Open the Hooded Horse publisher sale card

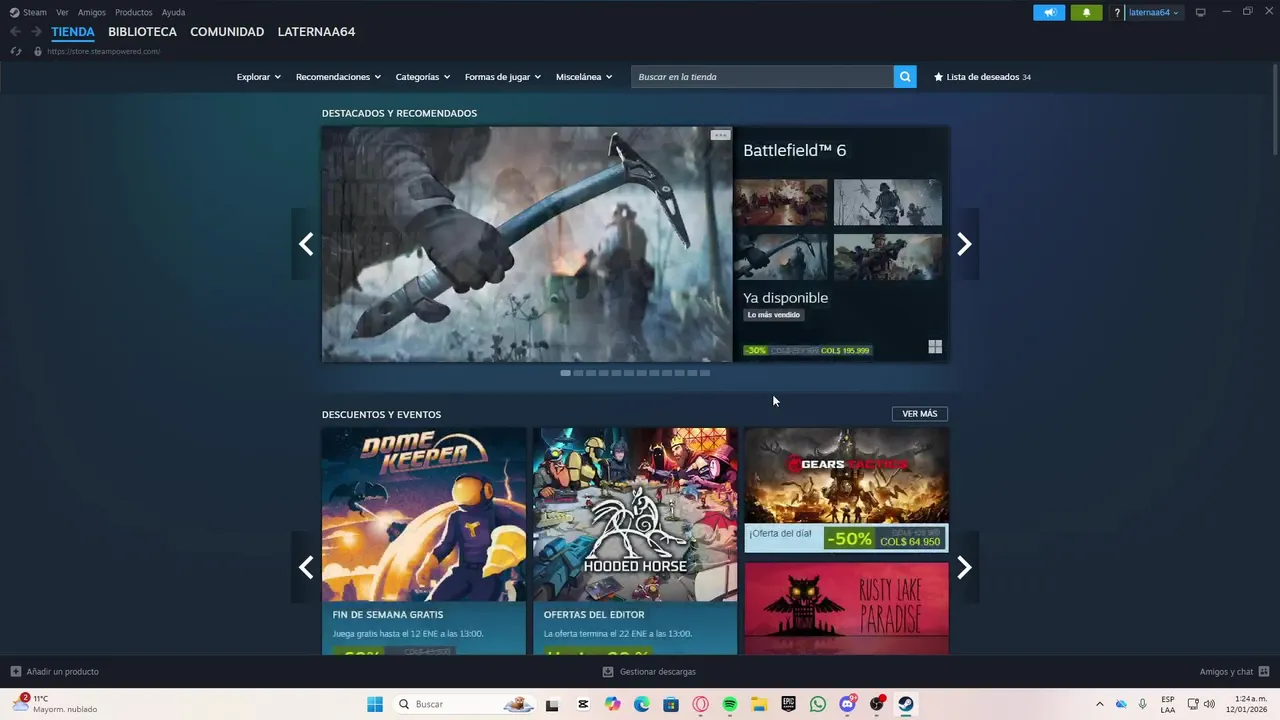(635, 541)
